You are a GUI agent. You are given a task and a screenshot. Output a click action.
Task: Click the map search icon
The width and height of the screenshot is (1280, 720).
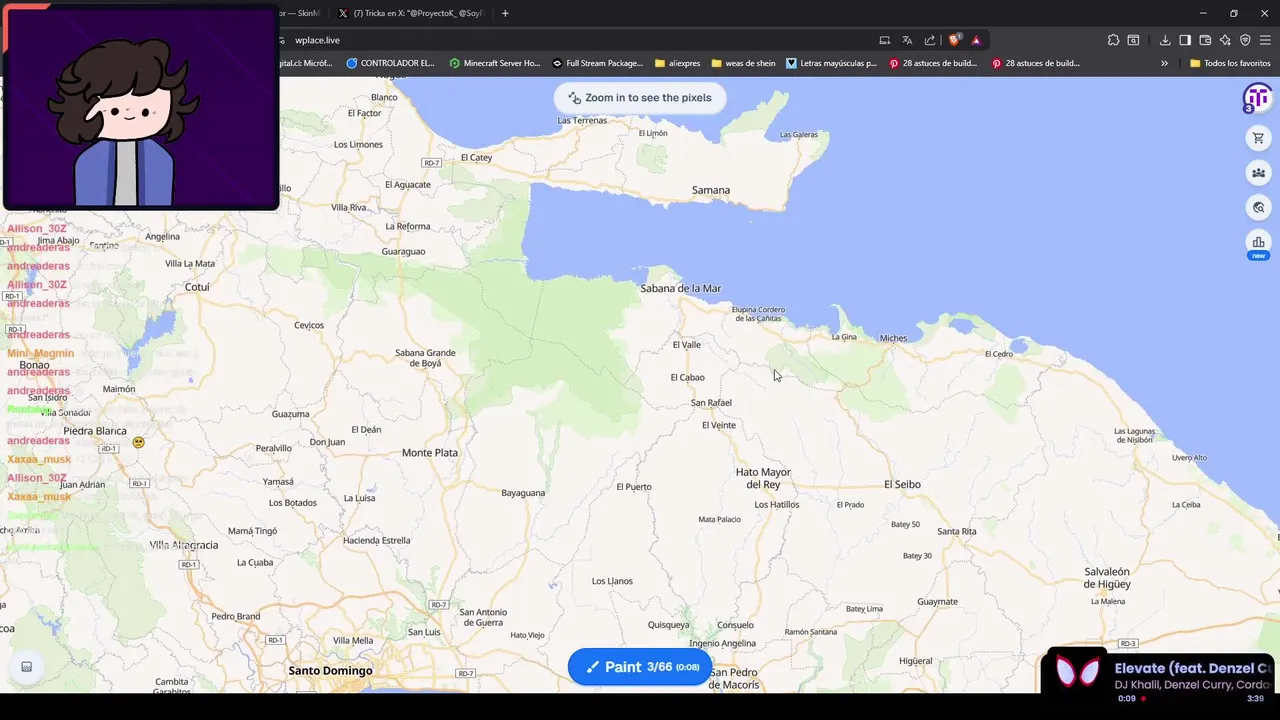click(x=1258, y=208)
